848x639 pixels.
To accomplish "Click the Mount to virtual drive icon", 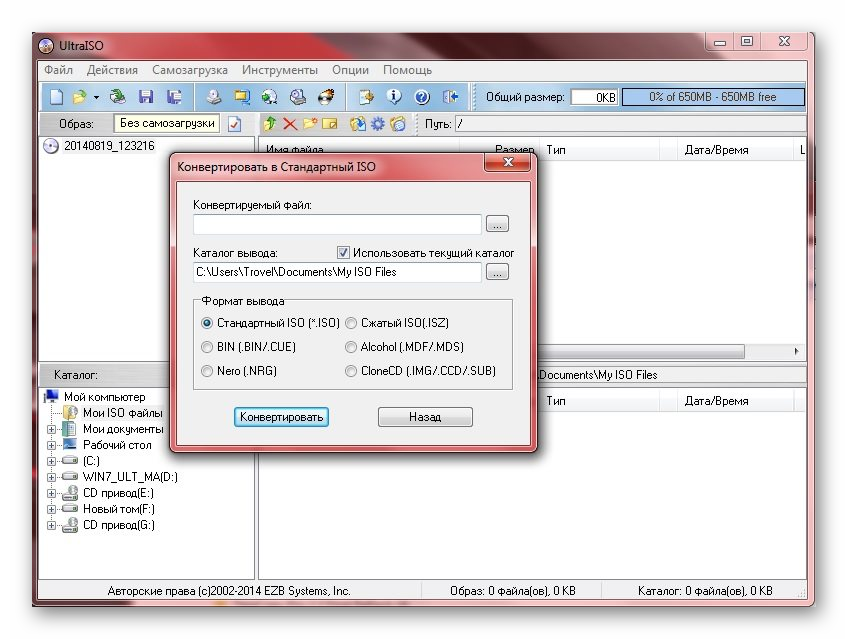I will [x=297, y=97].
